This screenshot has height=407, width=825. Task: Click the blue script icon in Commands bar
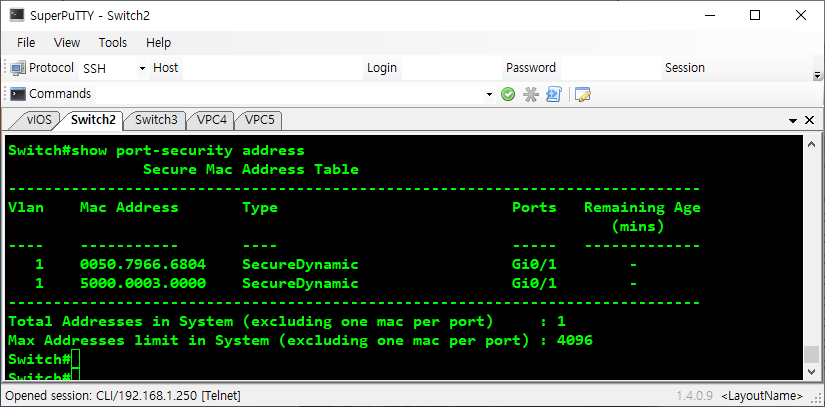[554, 94]
